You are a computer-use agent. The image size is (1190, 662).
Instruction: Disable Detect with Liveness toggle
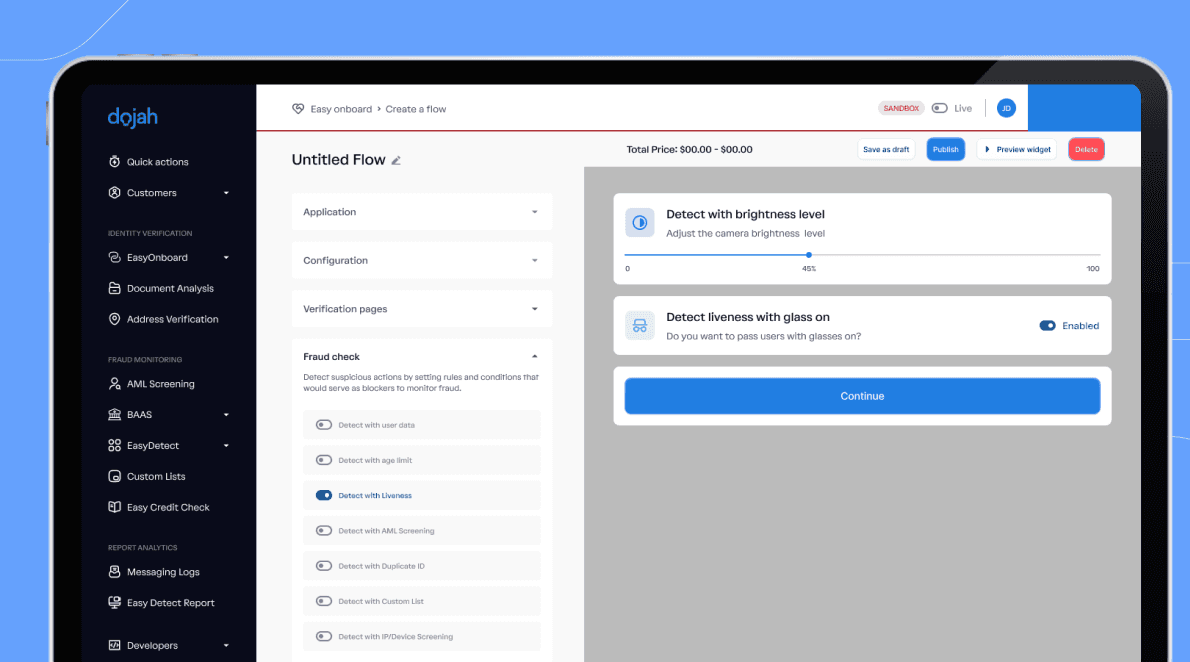tap(324, 496)
